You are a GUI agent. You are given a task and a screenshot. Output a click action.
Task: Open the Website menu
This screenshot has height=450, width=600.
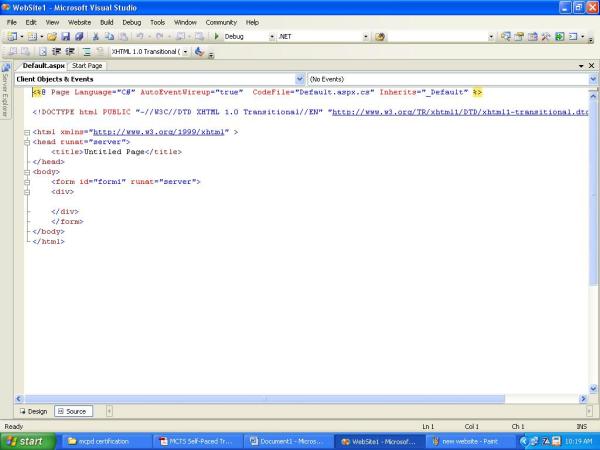tap(79, 23)
